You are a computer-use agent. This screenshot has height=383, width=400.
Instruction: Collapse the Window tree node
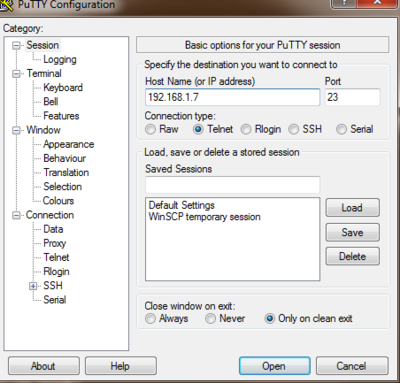16,130
